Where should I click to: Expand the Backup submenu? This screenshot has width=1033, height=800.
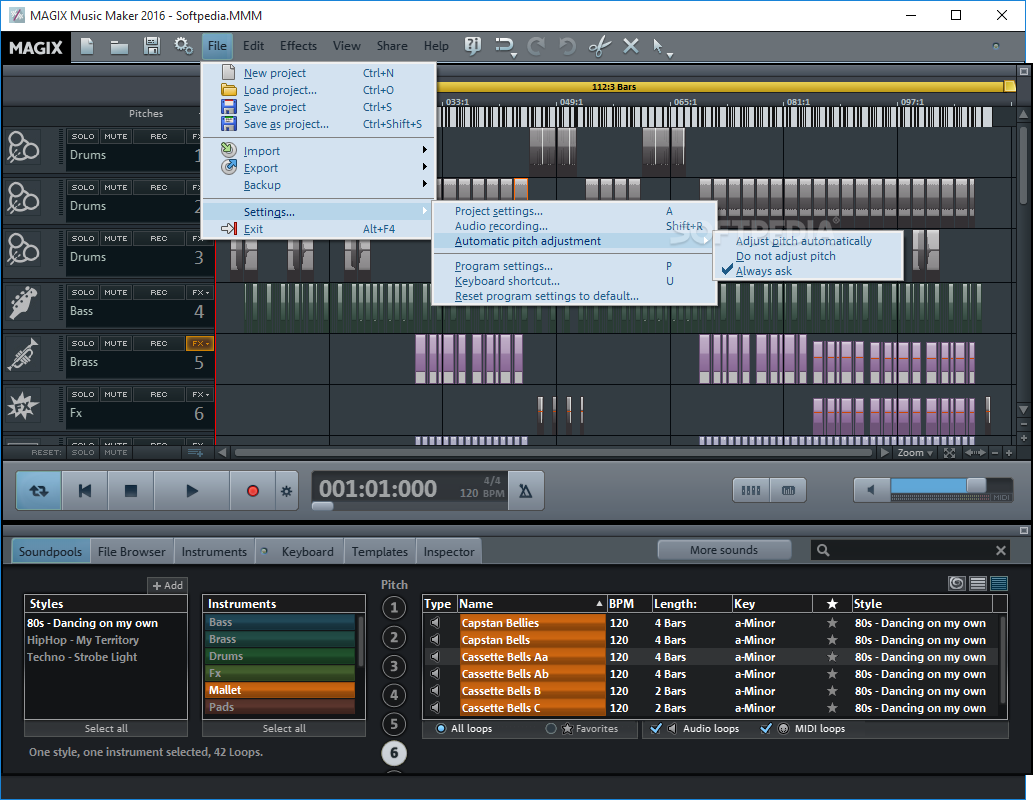click(319, 185)
